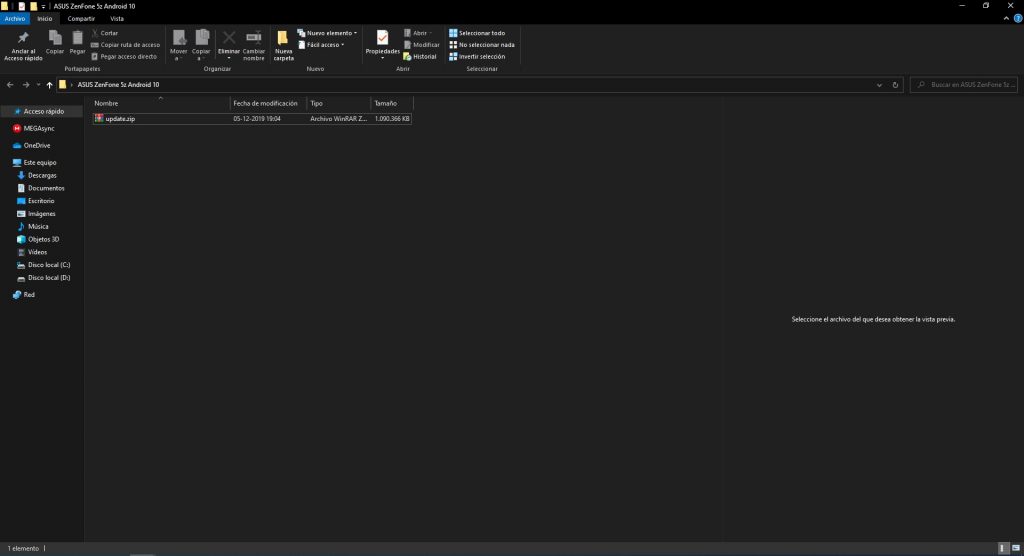This screenshot has width=1024, height=556.
Task: Switch to details view in status bar
Action: click(x=1003, y=548)
